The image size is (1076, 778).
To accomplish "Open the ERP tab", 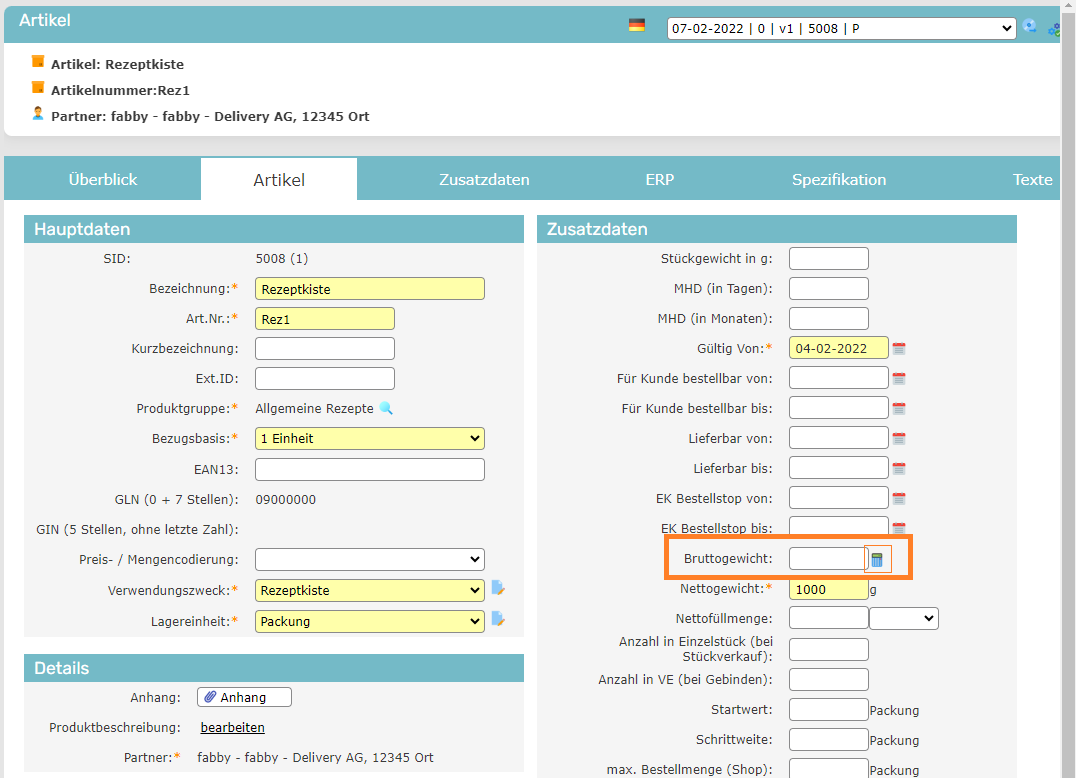I will tap(660, 180).
